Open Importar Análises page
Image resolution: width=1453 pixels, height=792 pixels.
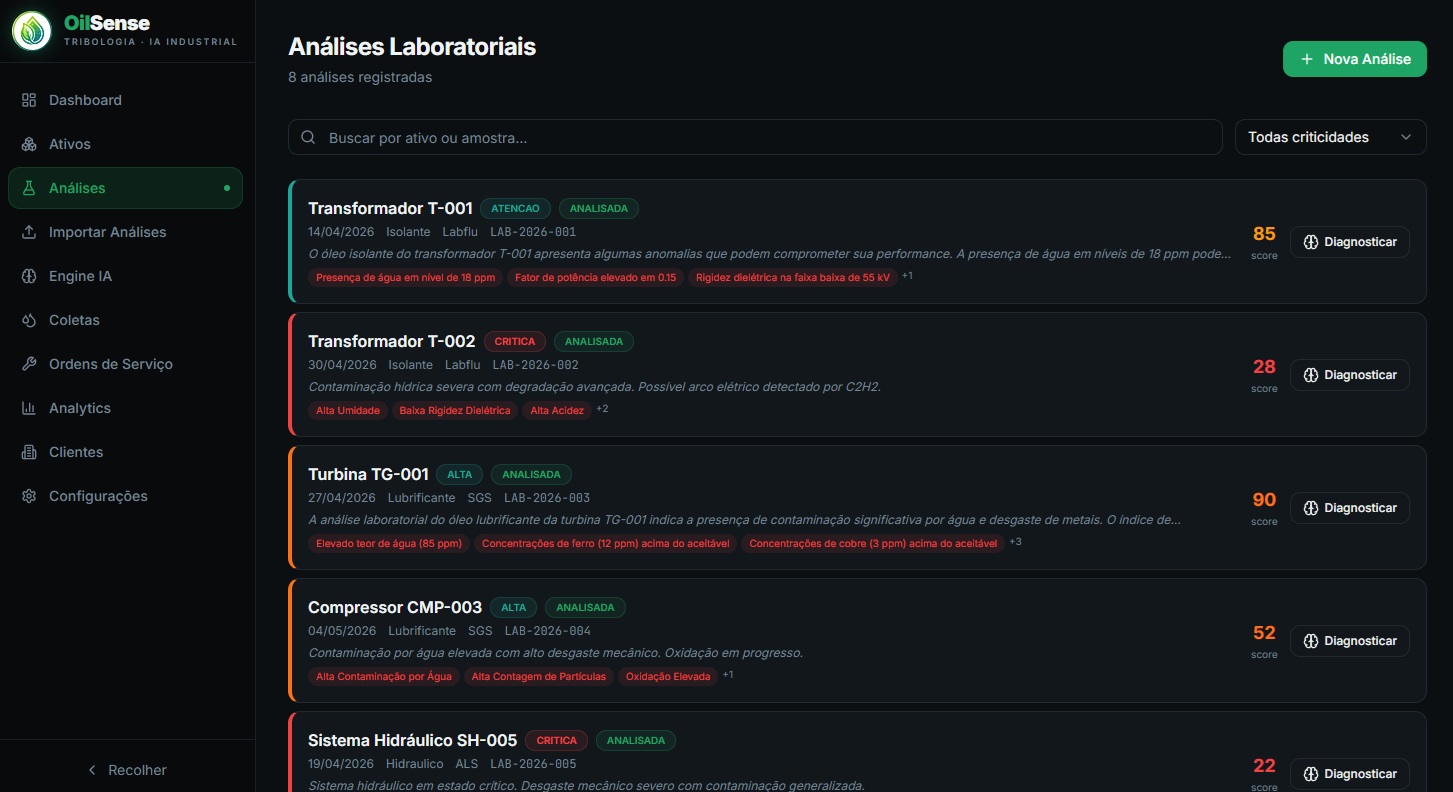pos(125,232)
